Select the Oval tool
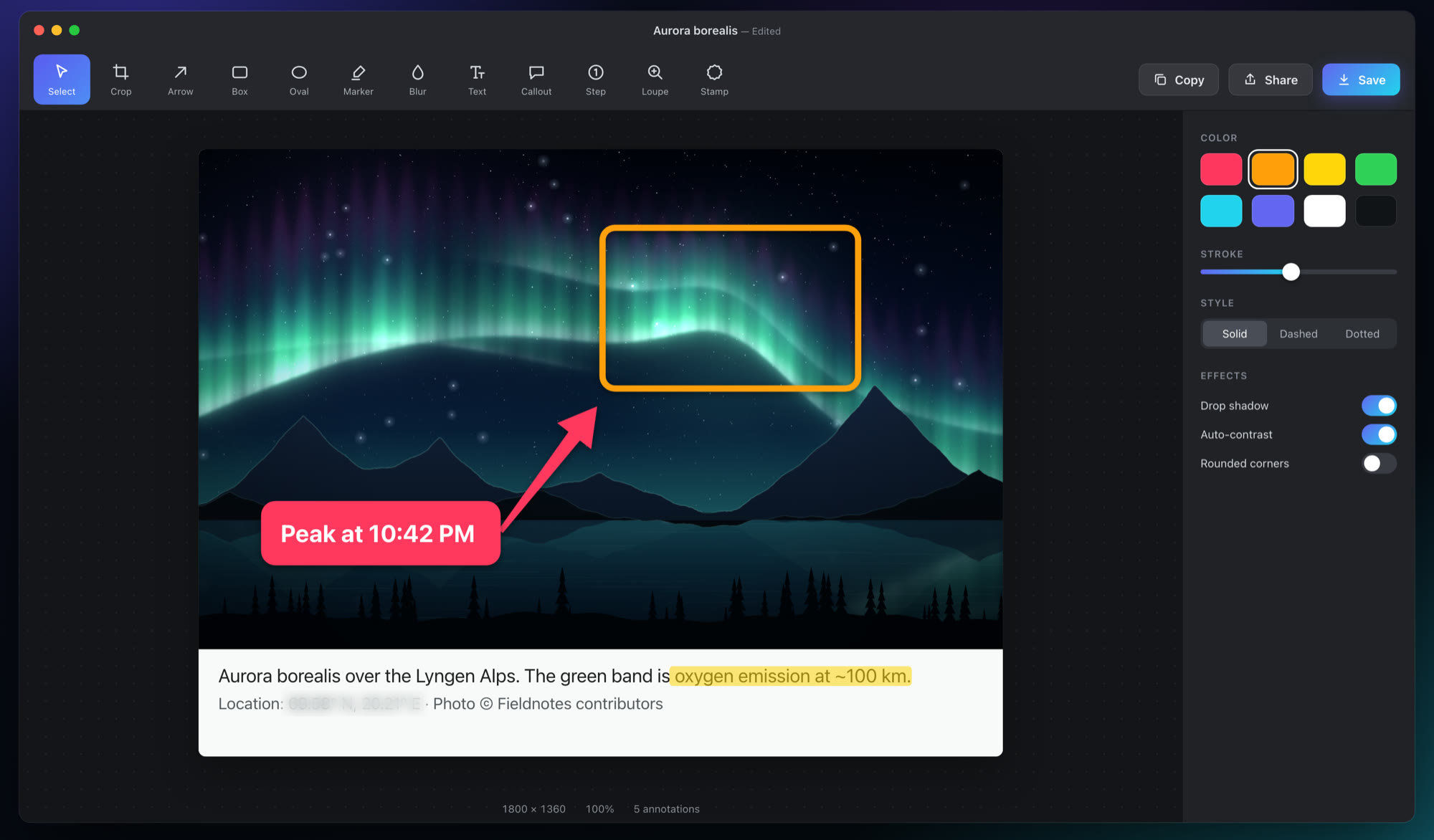This screenshot has height=840, width=1434. (x=299, y=80)
